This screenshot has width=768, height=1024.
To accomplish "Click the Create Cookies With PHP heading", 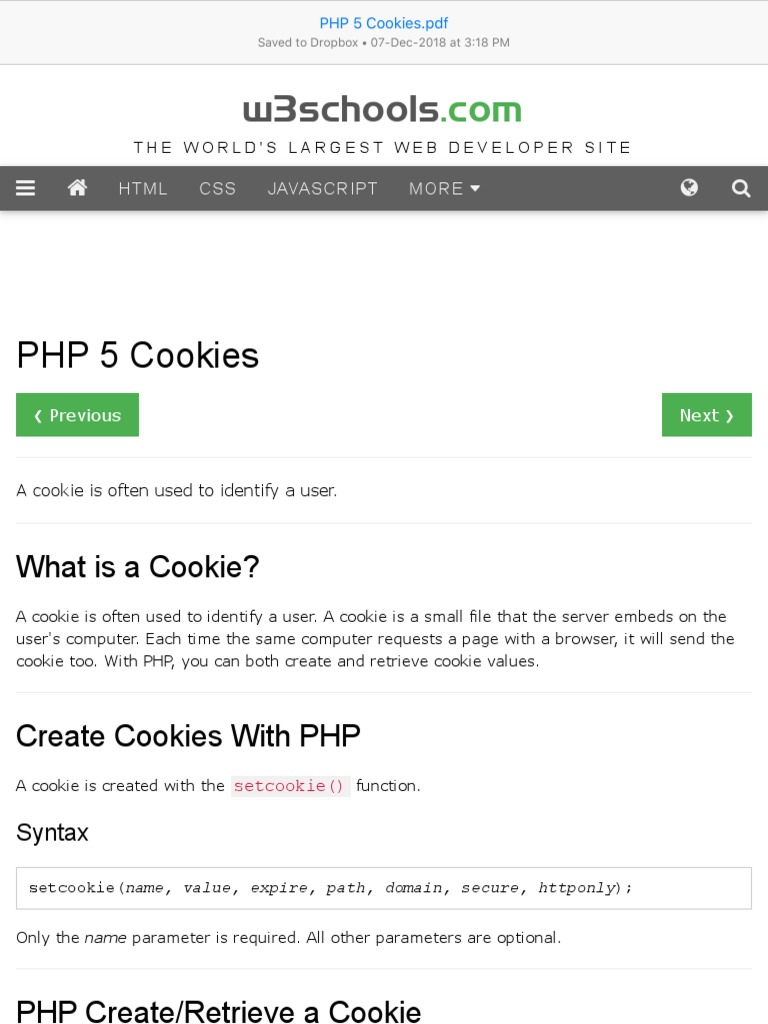I will (188, 736).
